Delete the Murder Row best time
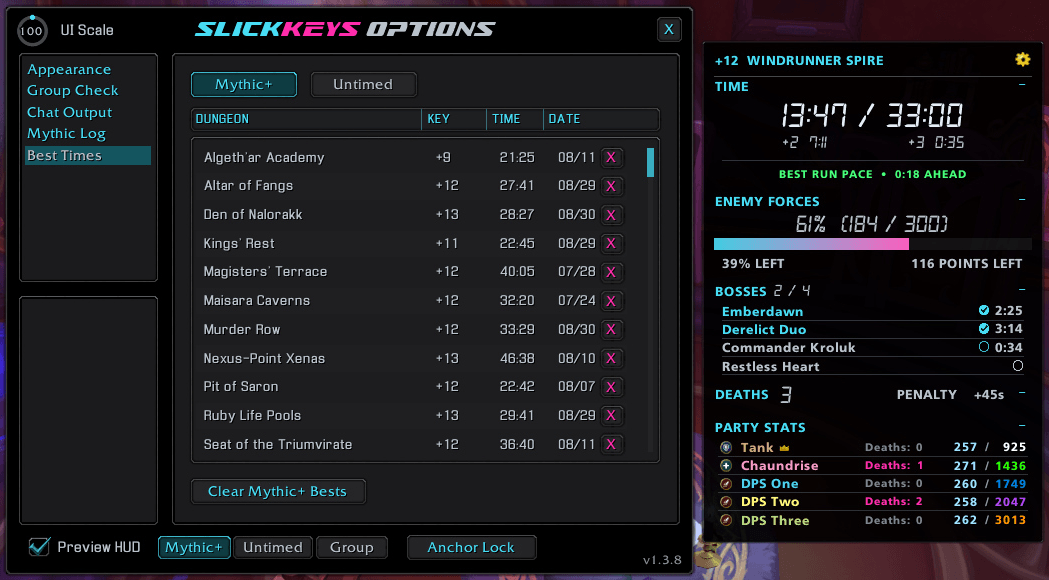This screenshot has width=1049, height=580. (611, 329)
